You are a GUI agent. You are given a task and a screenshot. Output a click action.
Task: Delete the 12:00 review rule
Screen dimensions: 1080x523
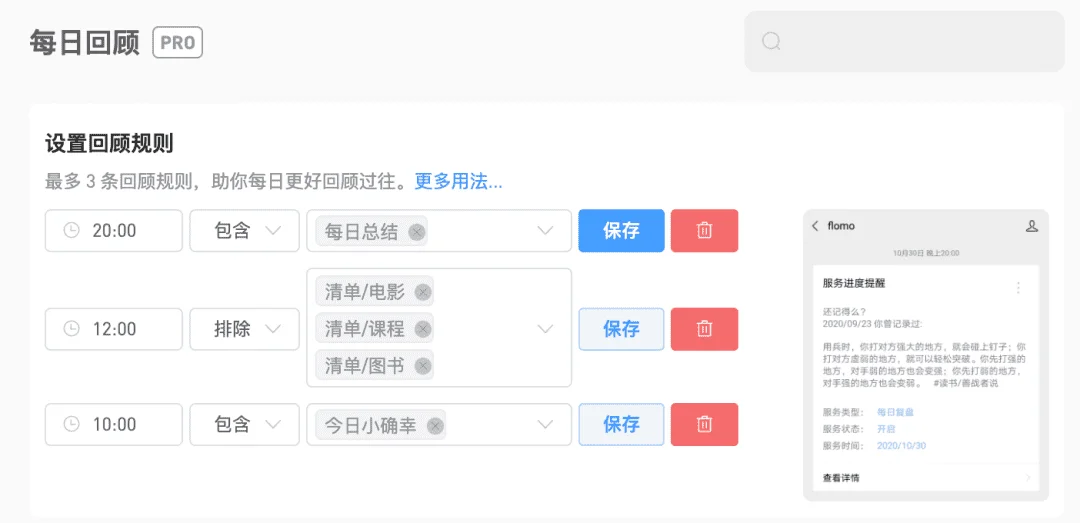704,329
